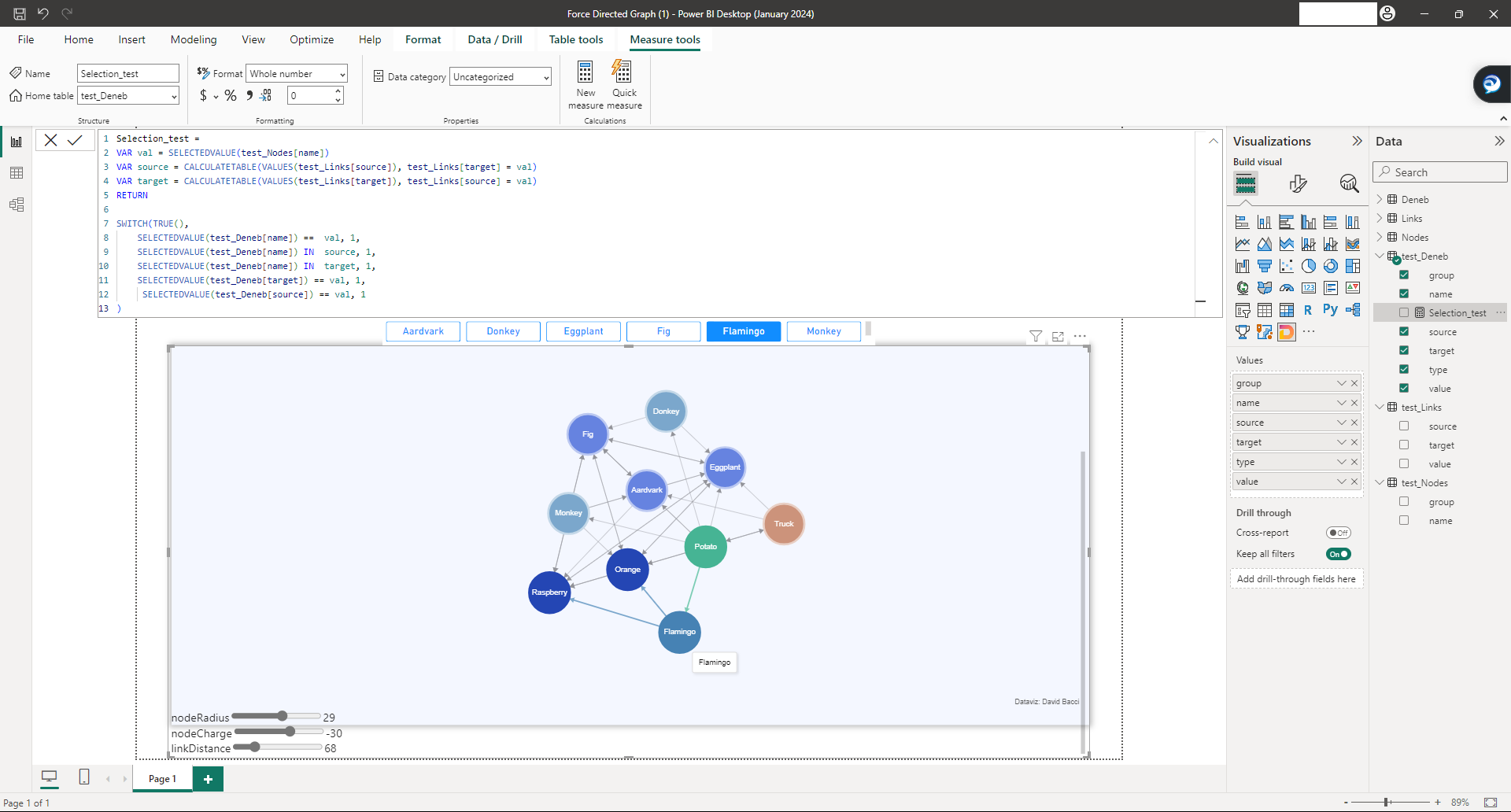Add a Python visual
The width and height of the screenshot is (1511, 812).
(x=1330, y=309)
